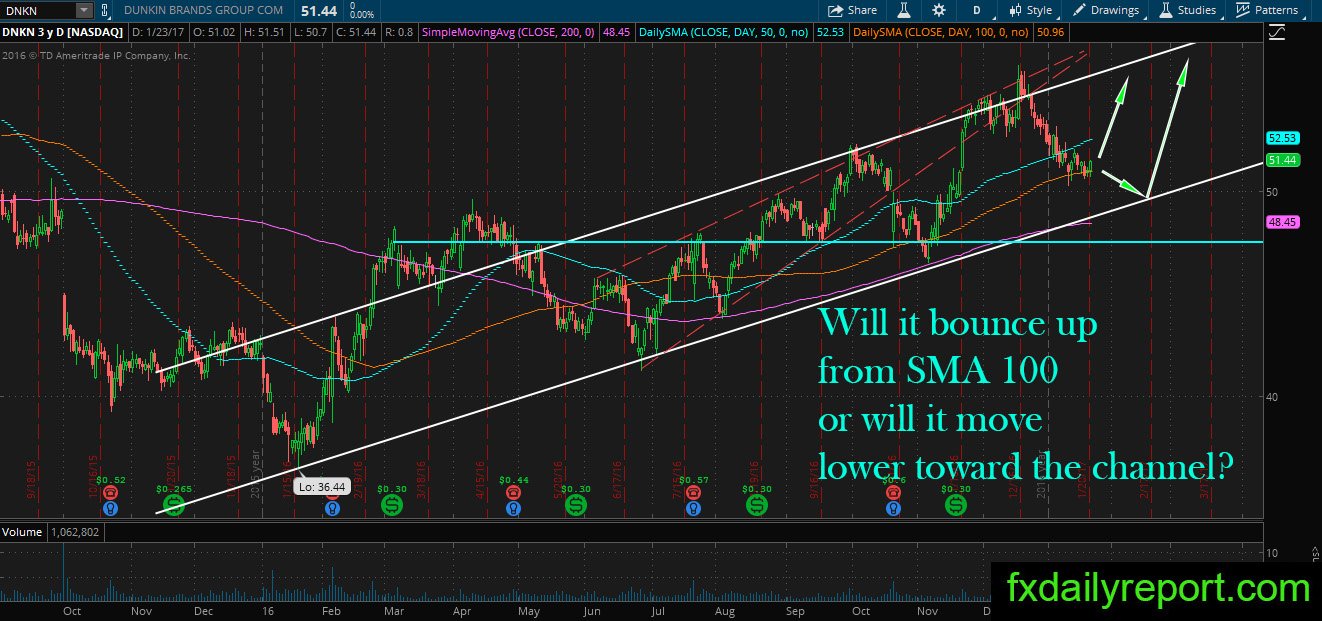The width and height of the screenshot is (1322, 621).
Task: Expand the Drawings dropdown corner arrow
Action: coord(1144,17)
